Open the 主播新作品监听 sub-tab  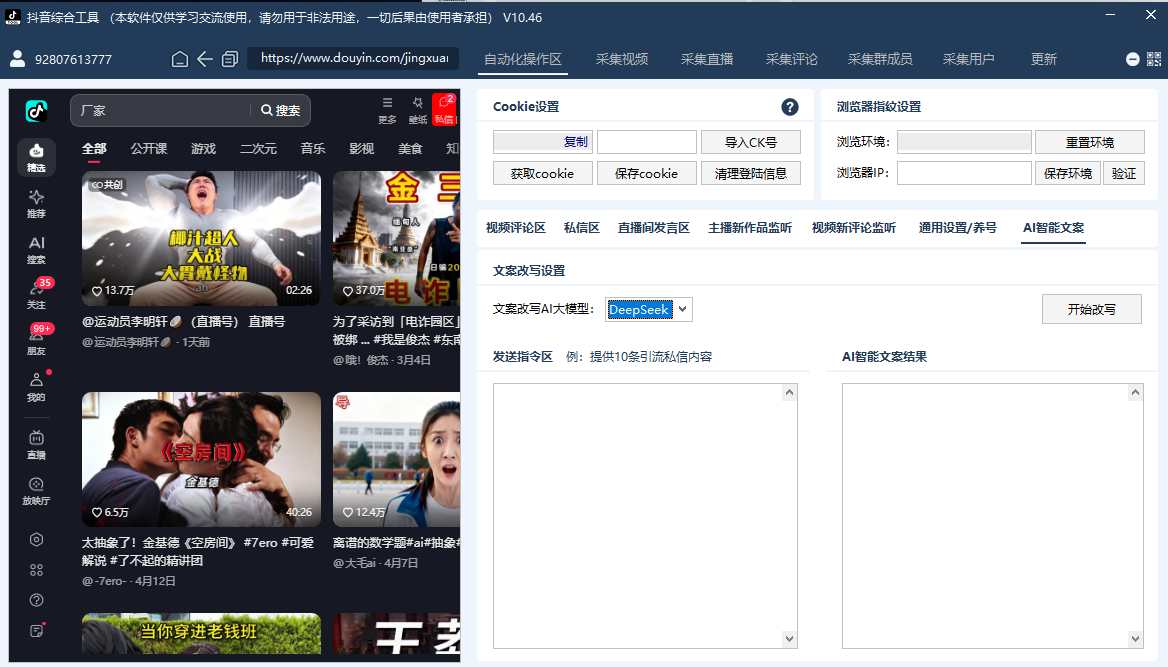[x=749, y=228]
